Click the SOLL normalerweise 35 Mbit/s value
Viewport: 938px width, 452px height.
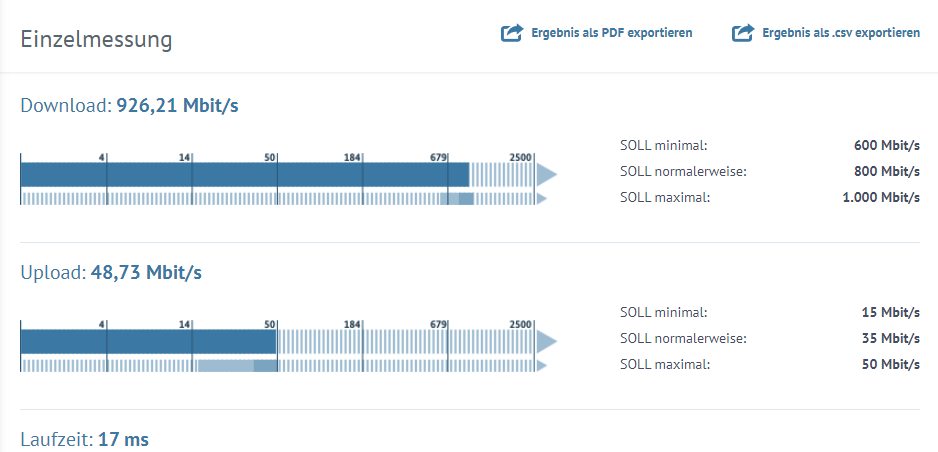coord(890,338)
